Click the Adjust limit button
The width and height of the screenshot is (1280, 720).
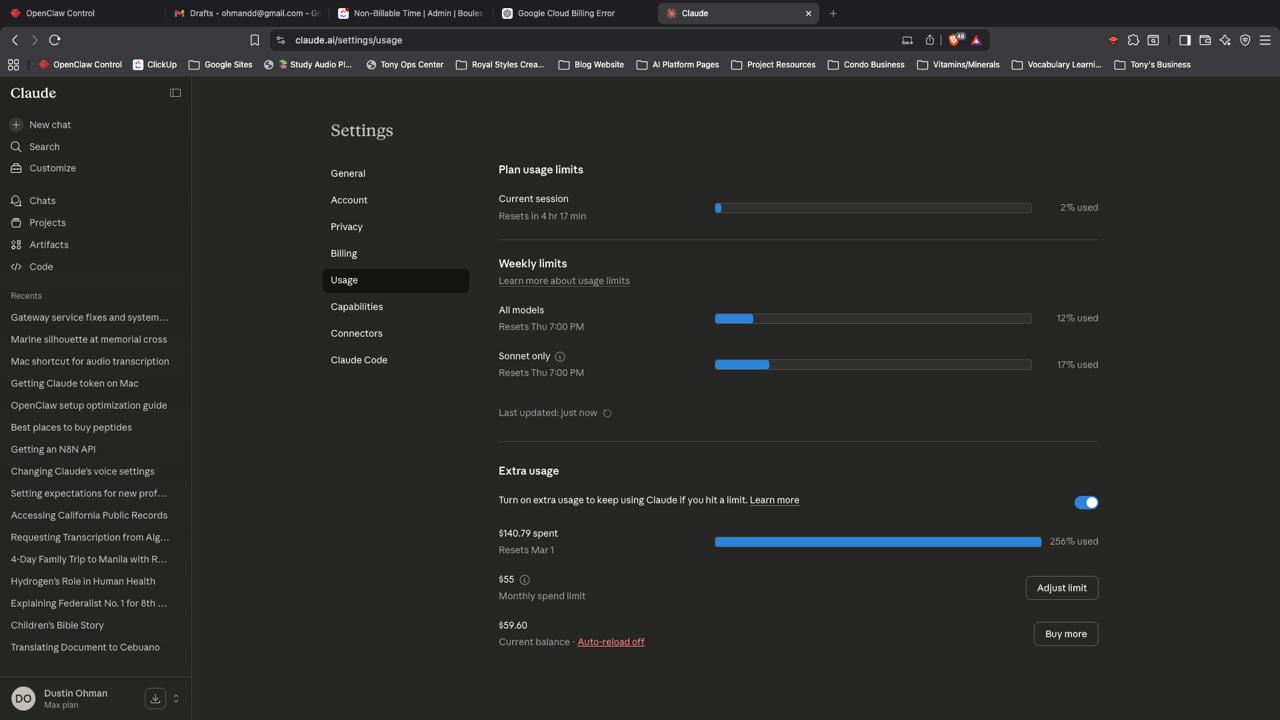(x=1061, y=588)
